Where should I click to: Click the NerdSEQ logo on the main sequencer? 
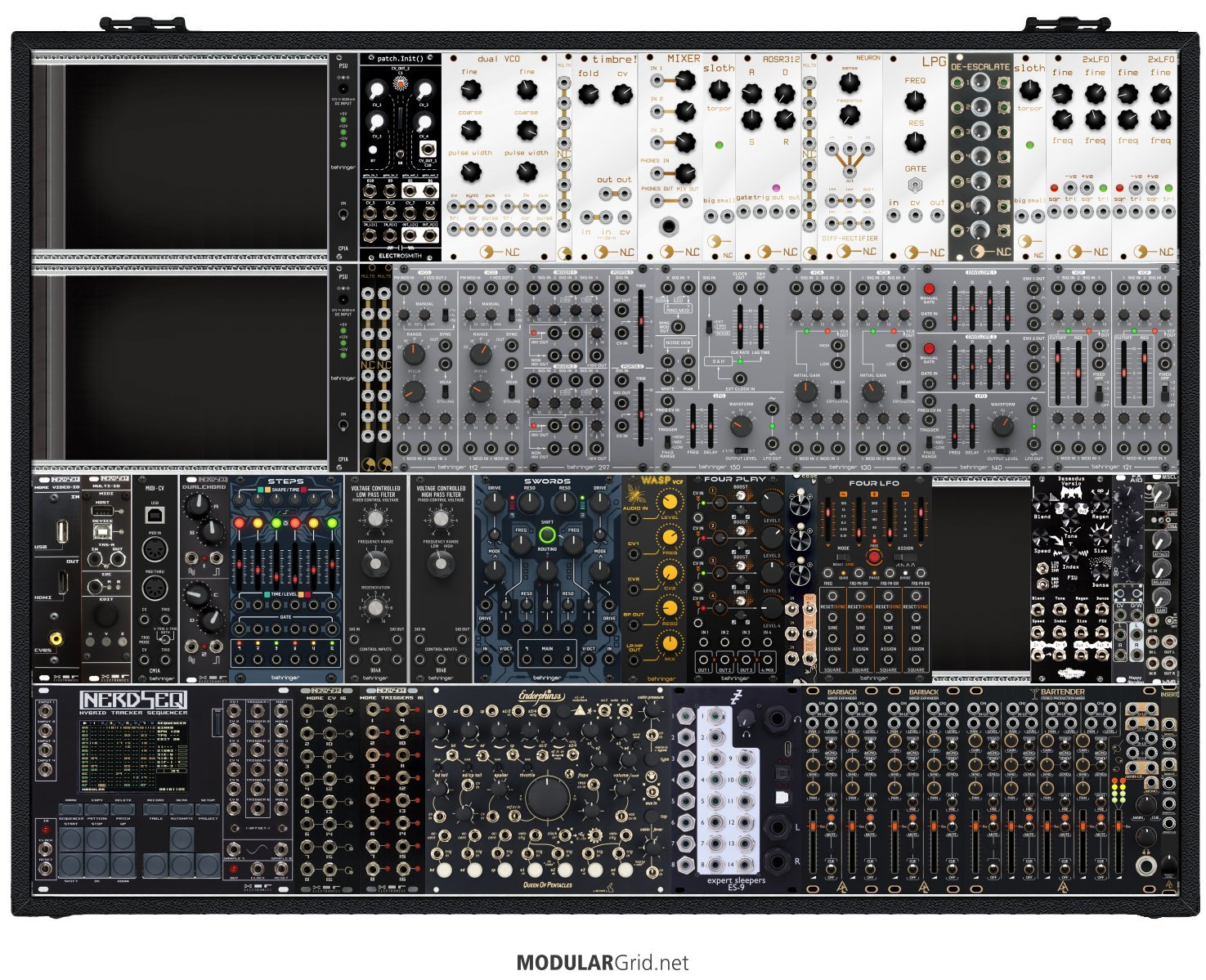132,700
